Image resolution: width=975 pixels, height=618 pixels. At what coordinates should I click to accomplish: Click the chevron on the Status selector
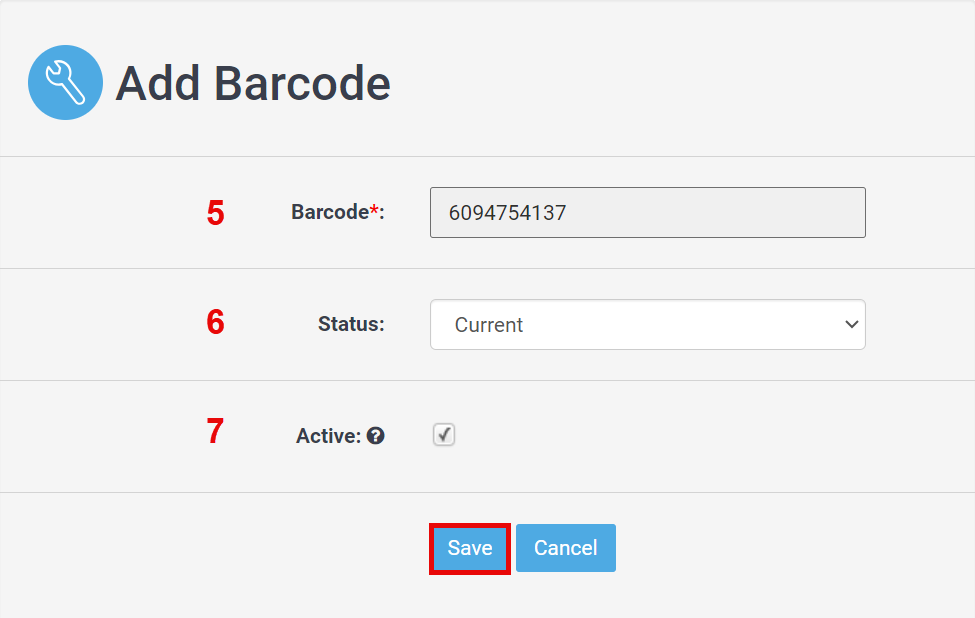pos(851,324)
